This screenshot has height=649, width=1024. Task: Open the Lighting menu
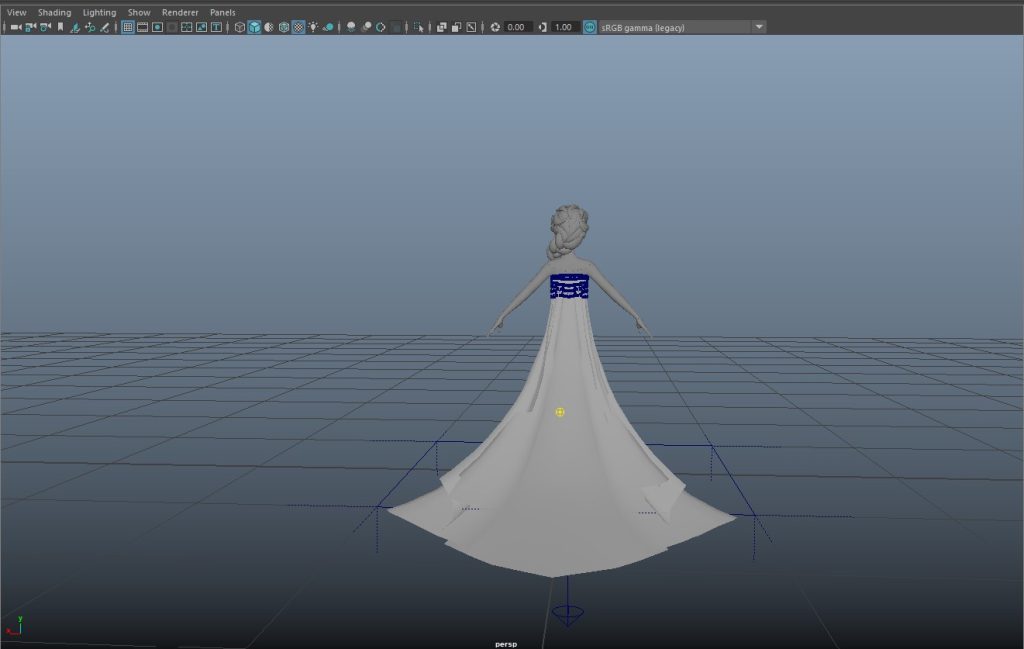coord(99,12)
